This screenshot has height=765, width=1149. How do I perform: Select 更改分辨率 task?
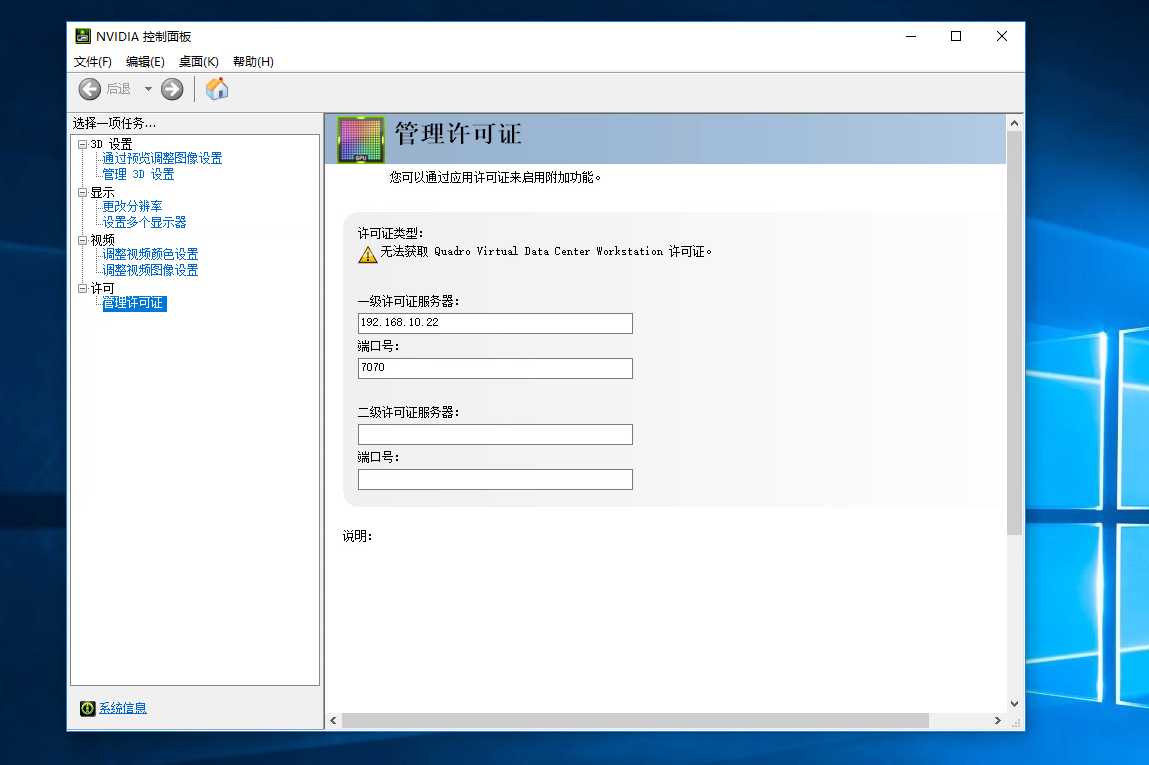(x=132, y=207)
